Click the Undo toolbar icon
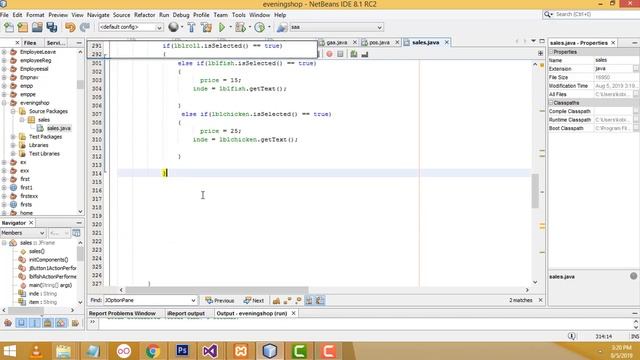640x360 pixels. tap(70, 27)
